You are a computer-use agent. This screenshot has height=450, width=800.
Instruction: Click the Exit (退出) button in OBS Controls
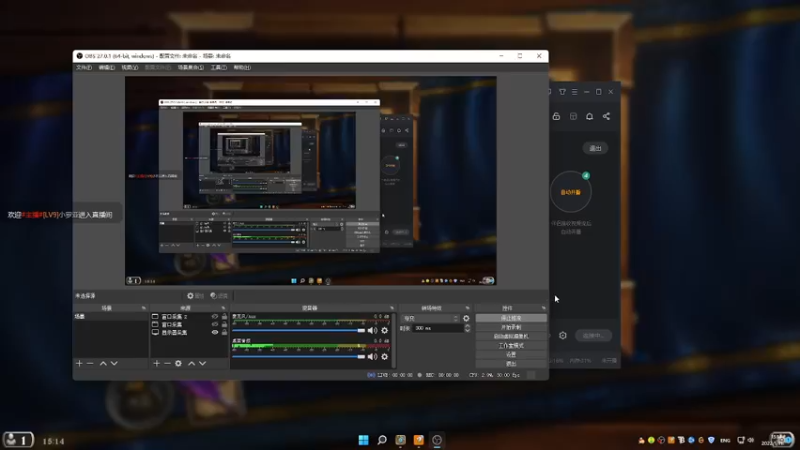(511, 364)
